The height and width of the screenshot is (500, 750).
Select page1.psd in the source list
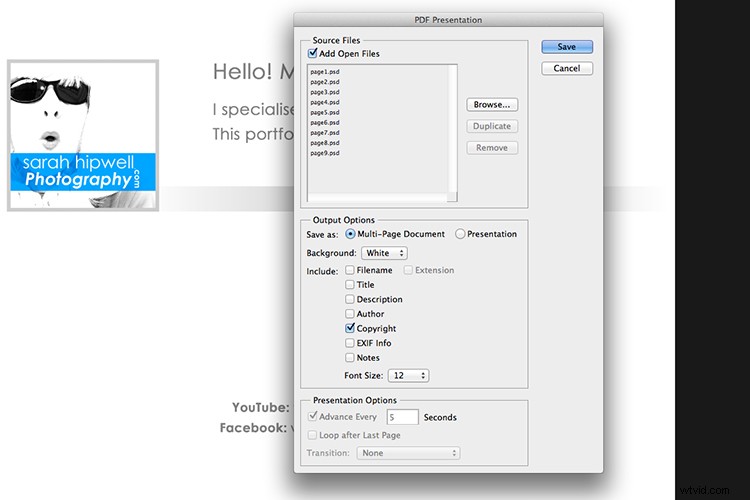(x=325, y=72)
